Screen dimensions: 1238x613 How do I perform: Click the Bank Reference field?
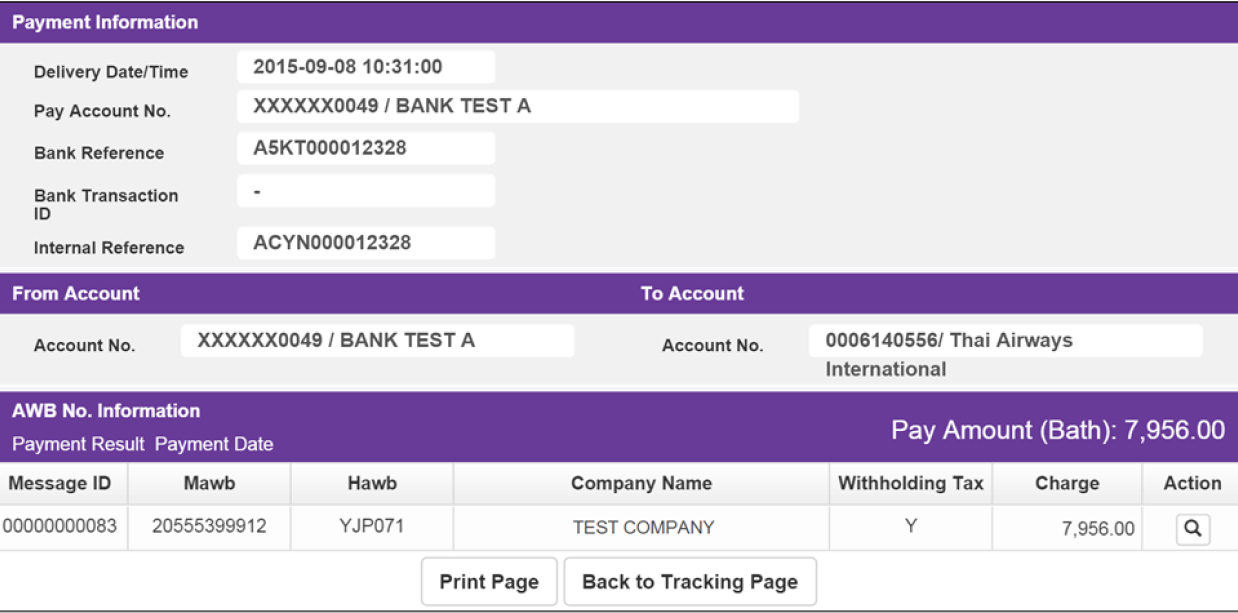(366, 149)
